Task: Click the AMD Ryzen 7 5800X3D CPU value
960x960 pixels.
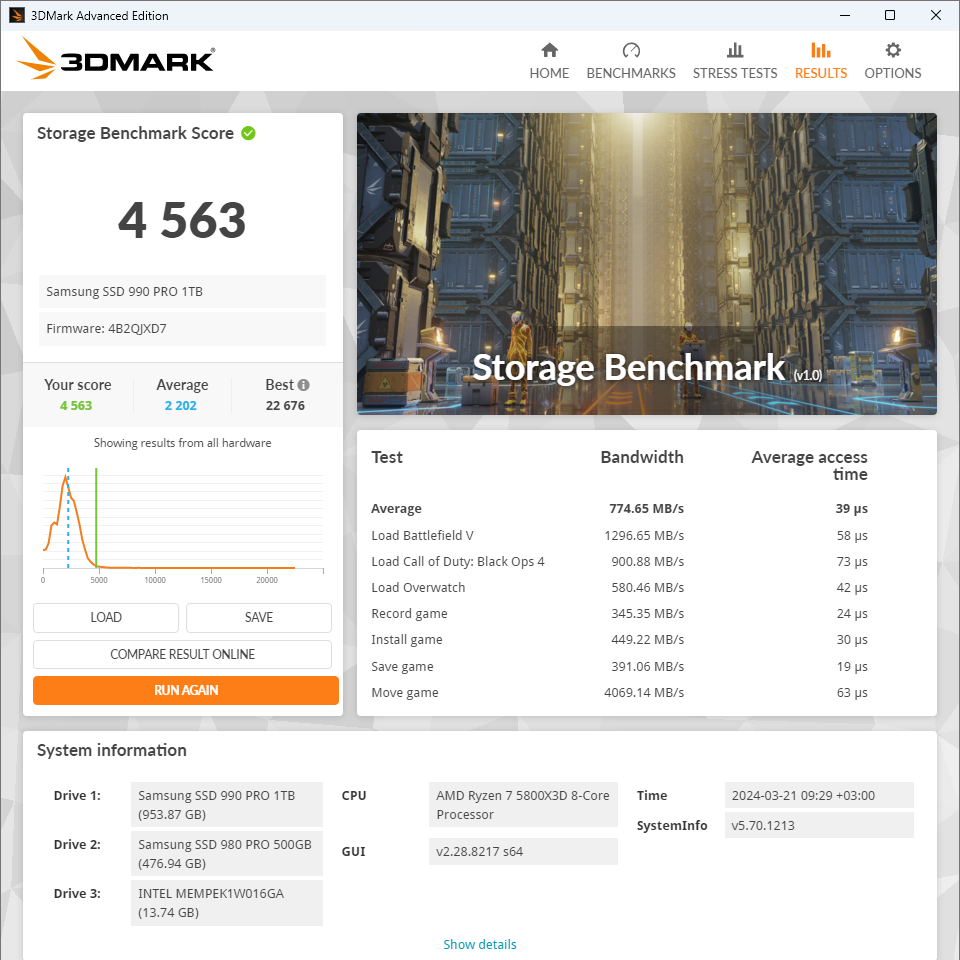Action: (523, 804)
